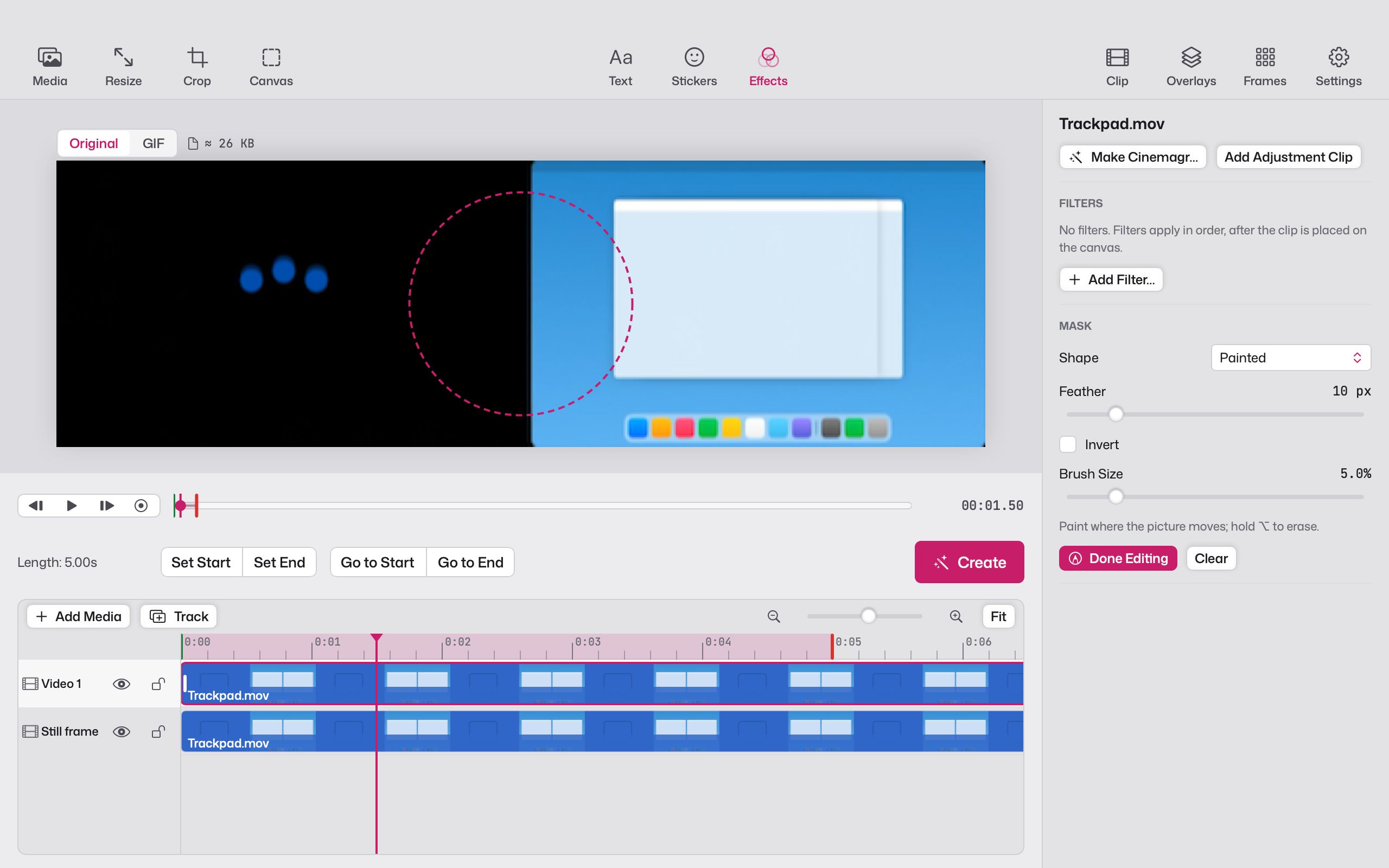Screen dimensions: 1389x868
Task: Click the Feather slider handle
Action: coord(1115,414)
